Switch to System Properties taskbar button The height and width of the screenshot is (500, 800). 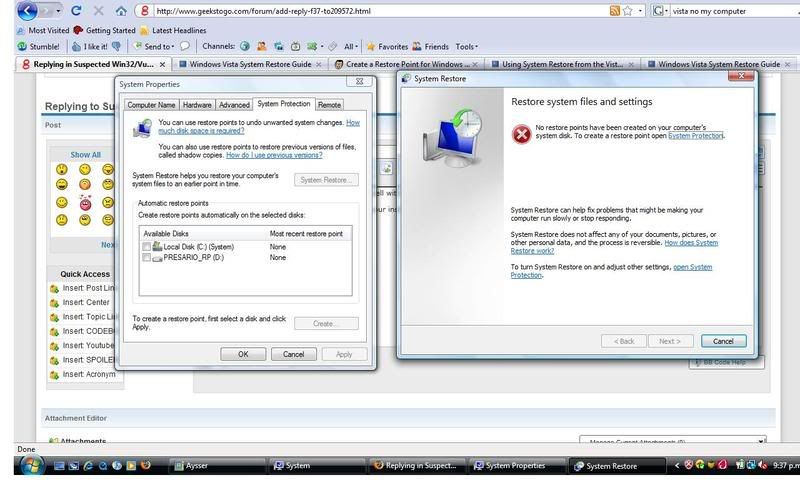click(x=516, y=465)
